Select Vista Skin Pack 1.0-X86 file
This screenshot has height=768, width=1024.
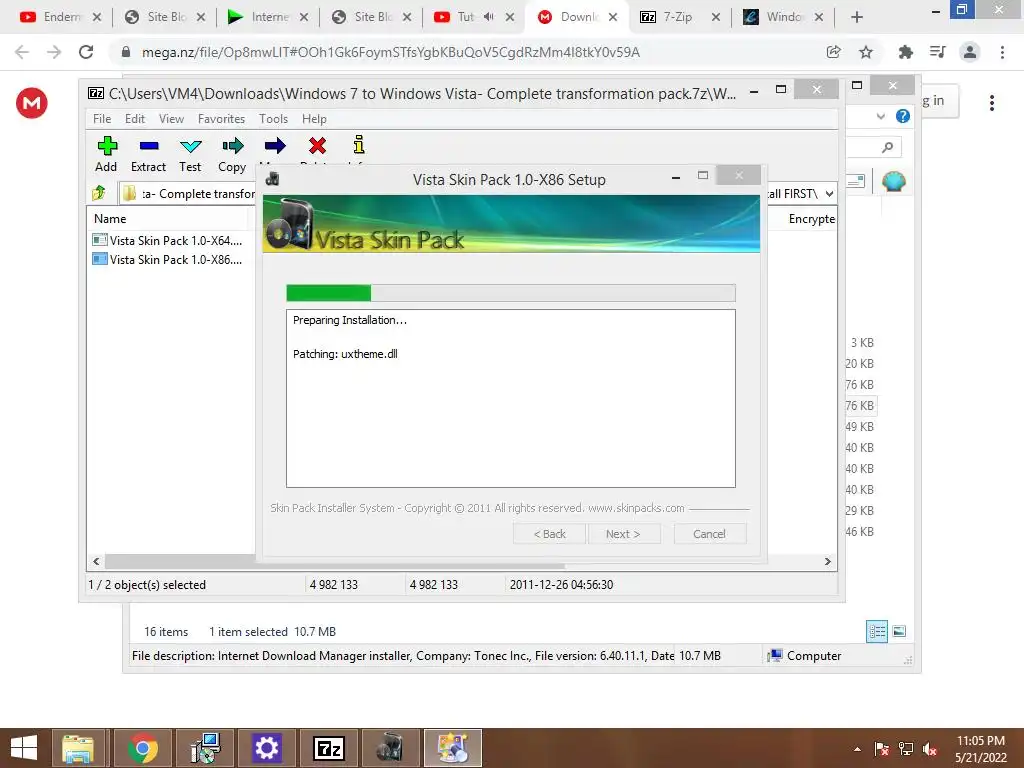coord(168,259)
